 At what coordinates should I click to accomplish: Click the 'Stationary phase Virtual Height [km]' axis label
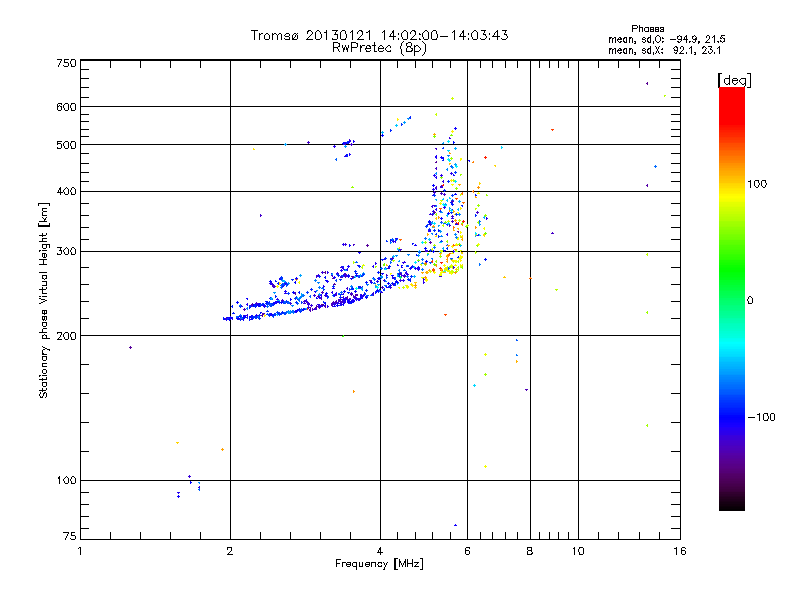(x=43, y=301)
